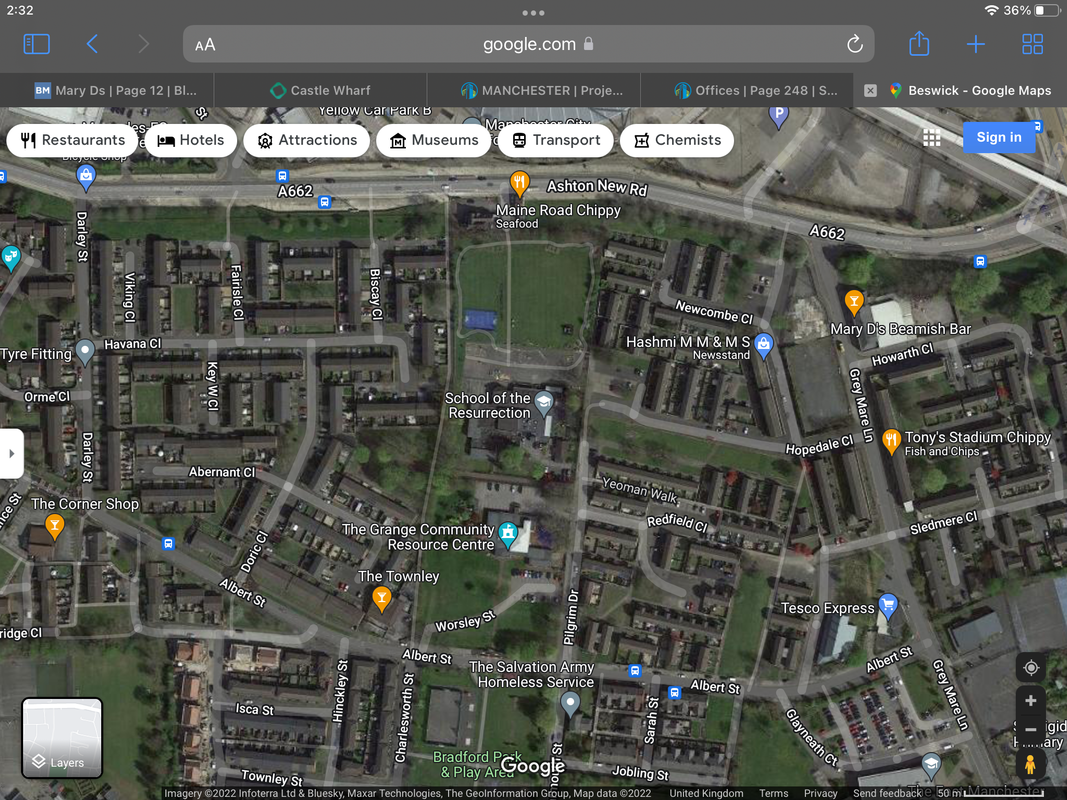
Task: Switch to the Mary Ds Page 12 tab
Action: pyautogui.click(x=116, y=90)
